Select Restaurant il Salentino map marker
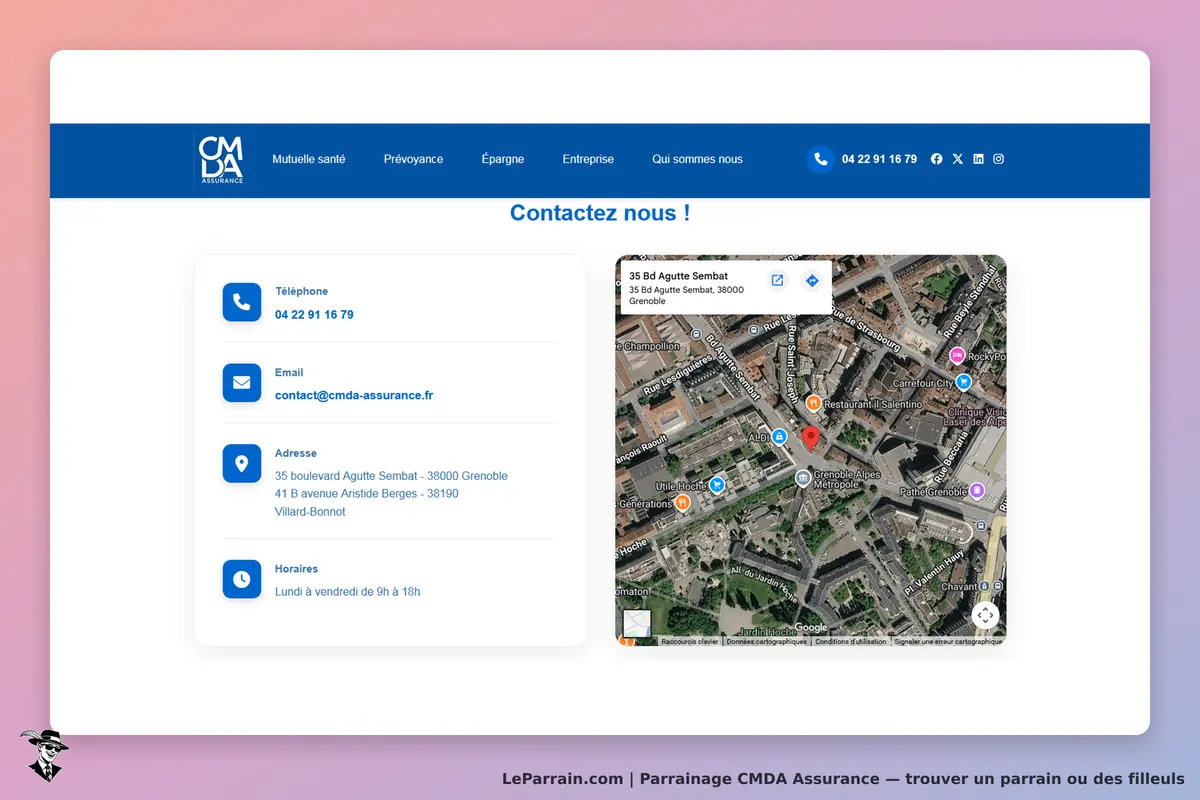Screen dimensions: 1200x800 coord(814,403)
